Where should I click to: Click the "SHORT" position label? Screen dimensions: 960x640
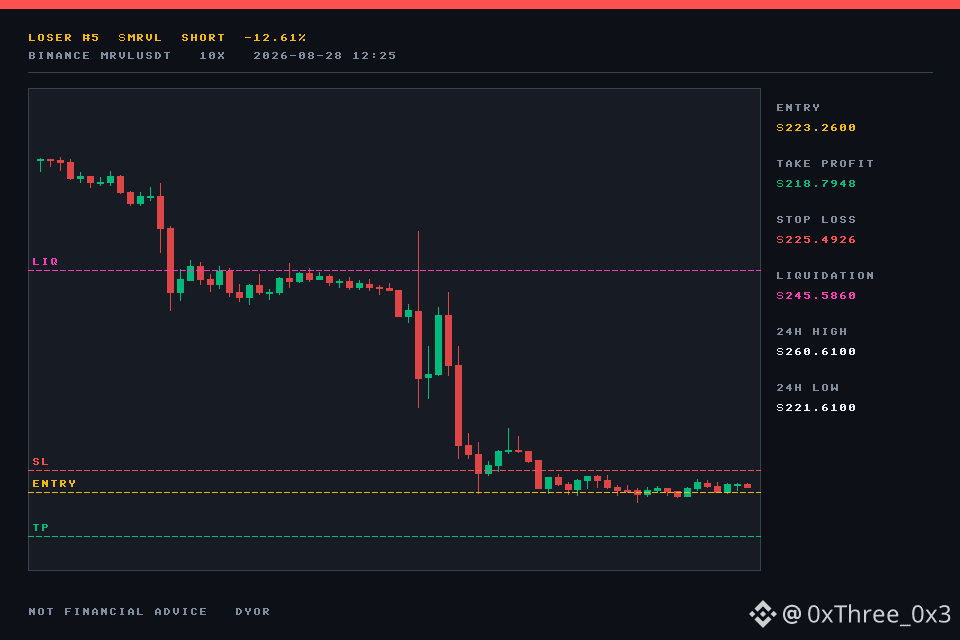tap(203, 37)
